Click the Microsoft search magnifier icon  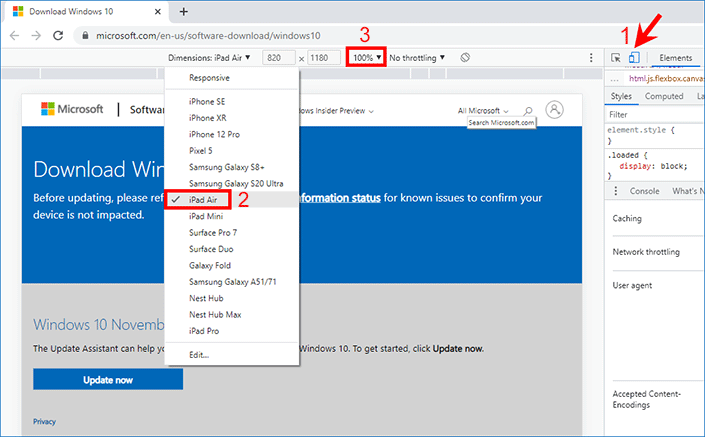click(528, 111)
